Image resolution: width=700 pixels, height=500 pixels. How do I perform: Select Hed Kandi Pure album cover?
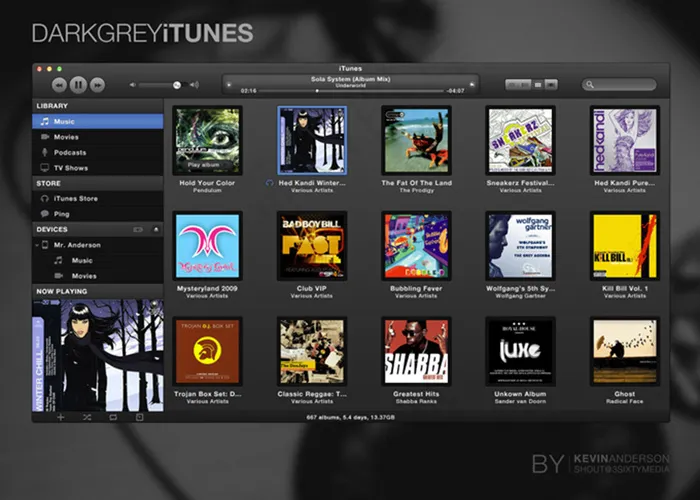[625, 140]
